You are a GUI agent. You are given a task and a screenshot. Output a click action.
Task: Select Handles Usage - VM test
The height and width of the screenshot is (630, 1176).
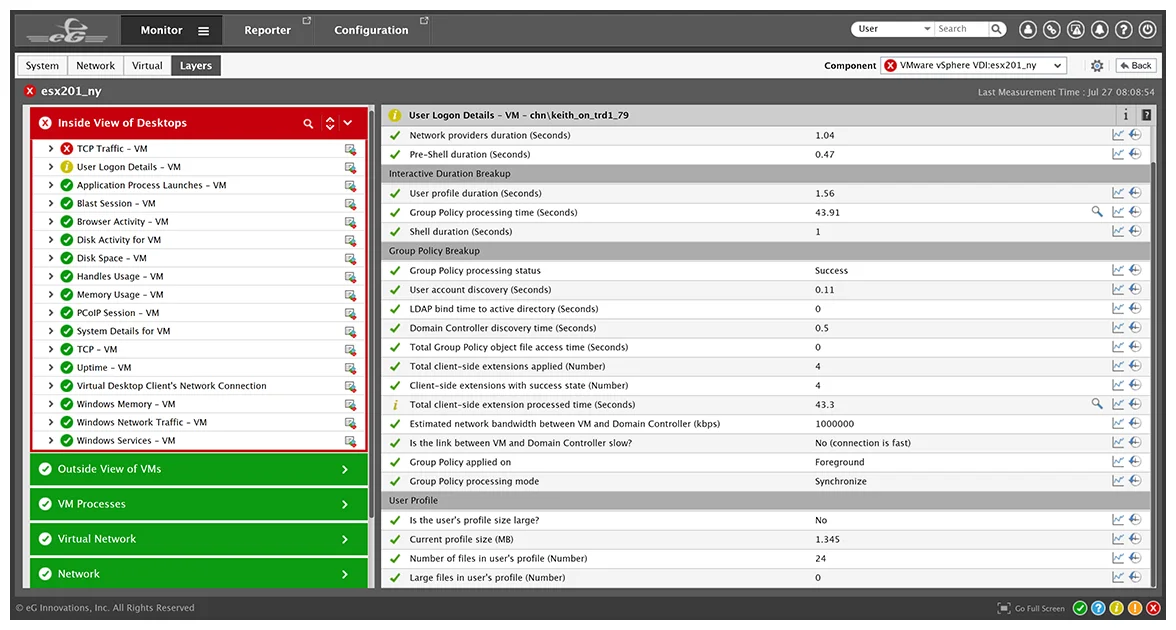coord(119,276)
